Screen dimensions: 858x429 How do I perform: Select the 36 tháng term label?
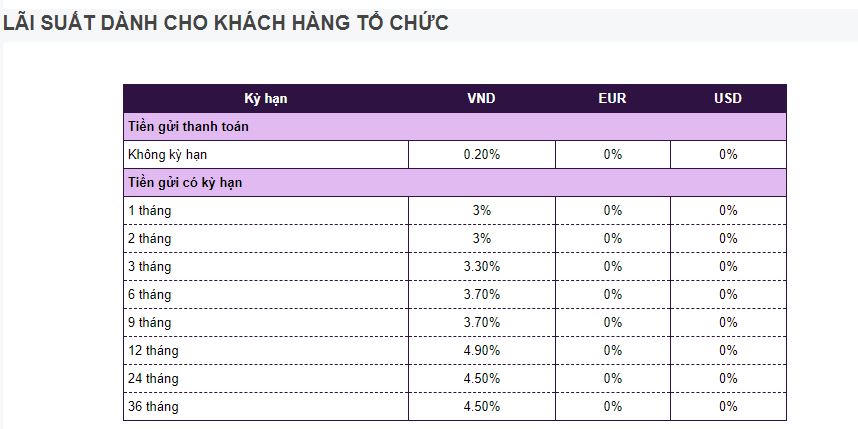(x=153, y=407)
